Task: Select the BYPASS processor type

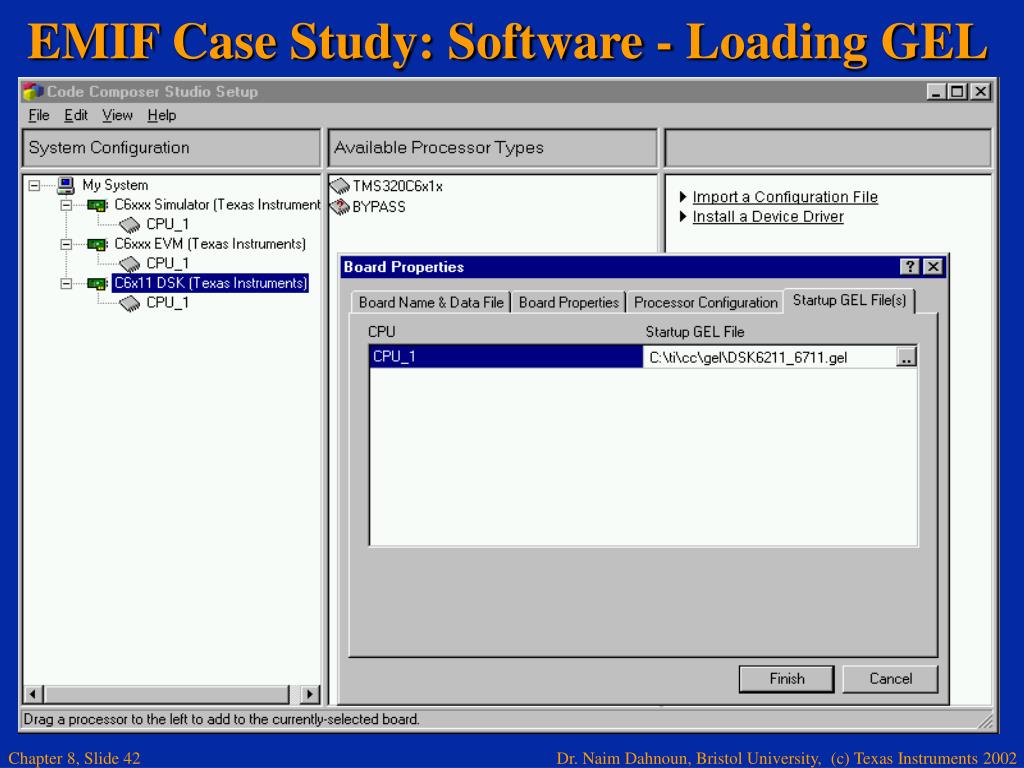Action: pos(379,207)
